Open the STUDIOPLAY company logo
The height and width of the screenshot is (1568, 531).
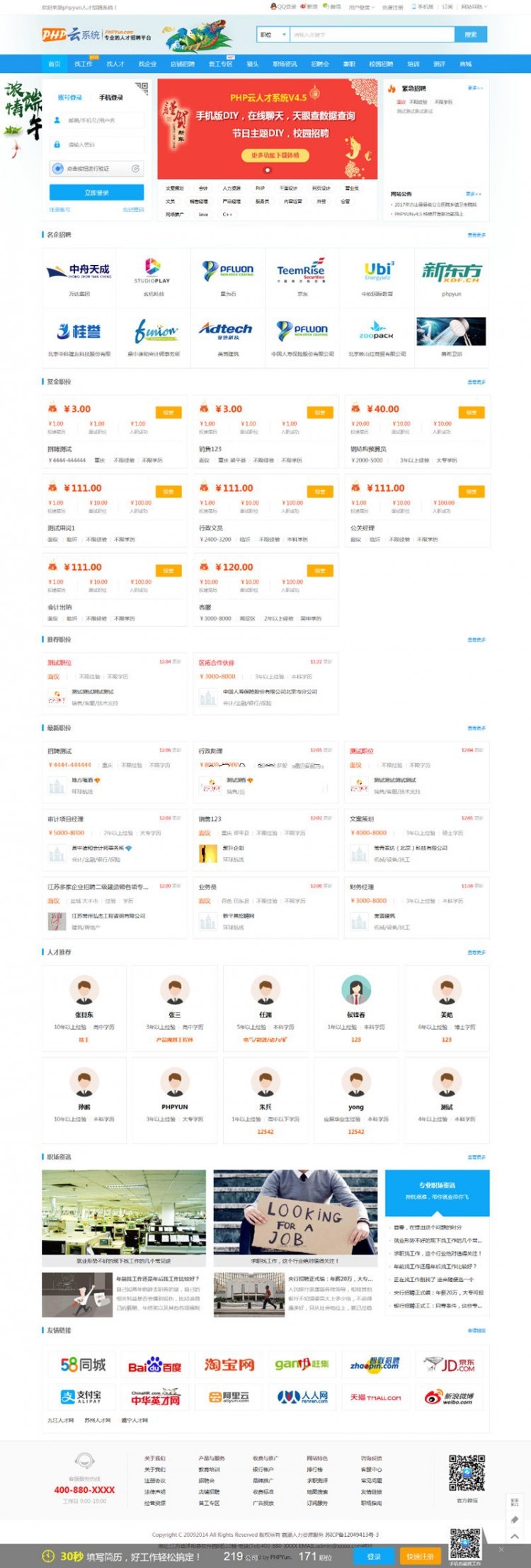click(x=152, y=270)
